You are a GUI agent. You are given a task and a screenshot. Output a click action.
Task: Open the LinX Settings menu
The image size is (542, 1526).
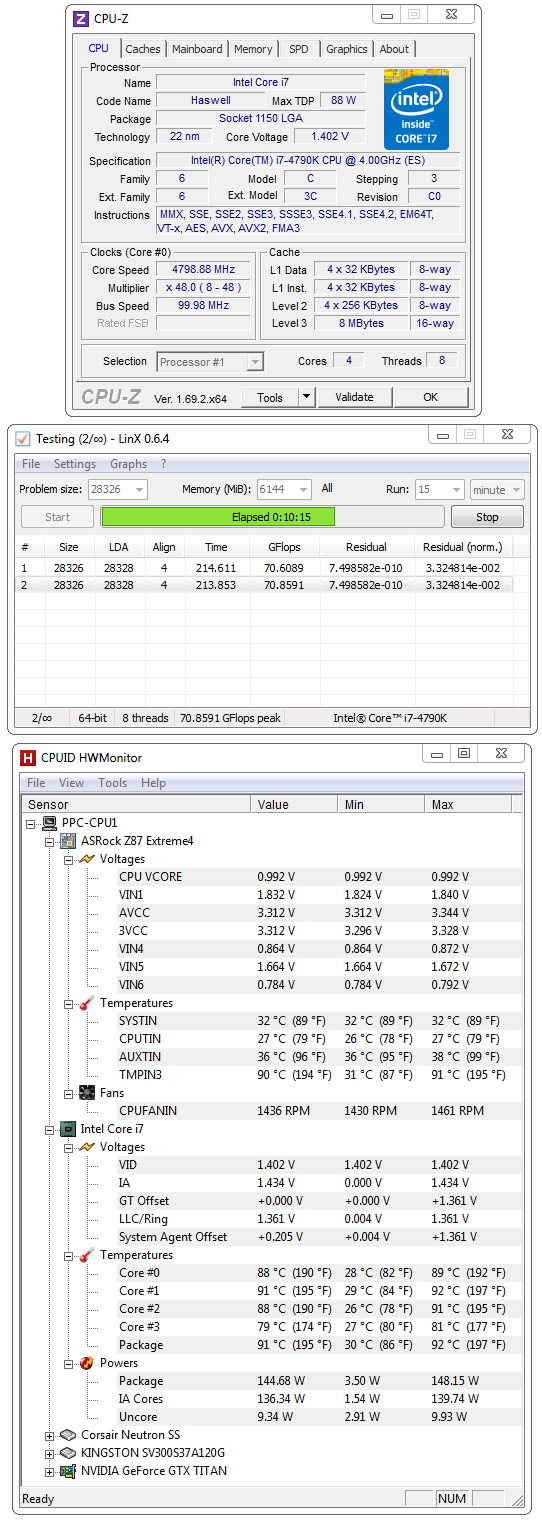[x=75, y=464]
